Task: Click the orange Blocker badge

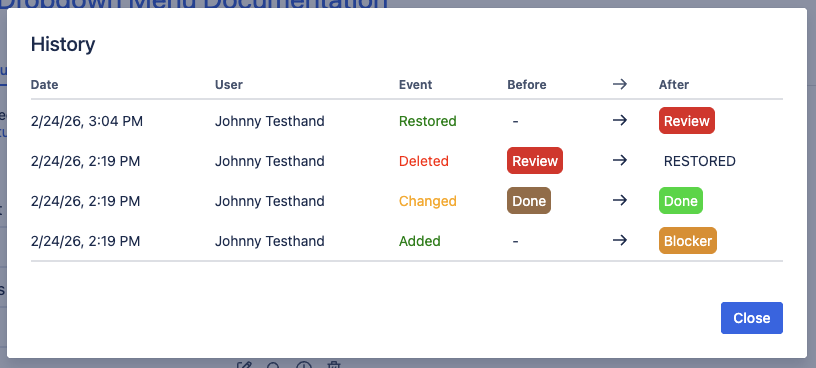Action: 687,241
